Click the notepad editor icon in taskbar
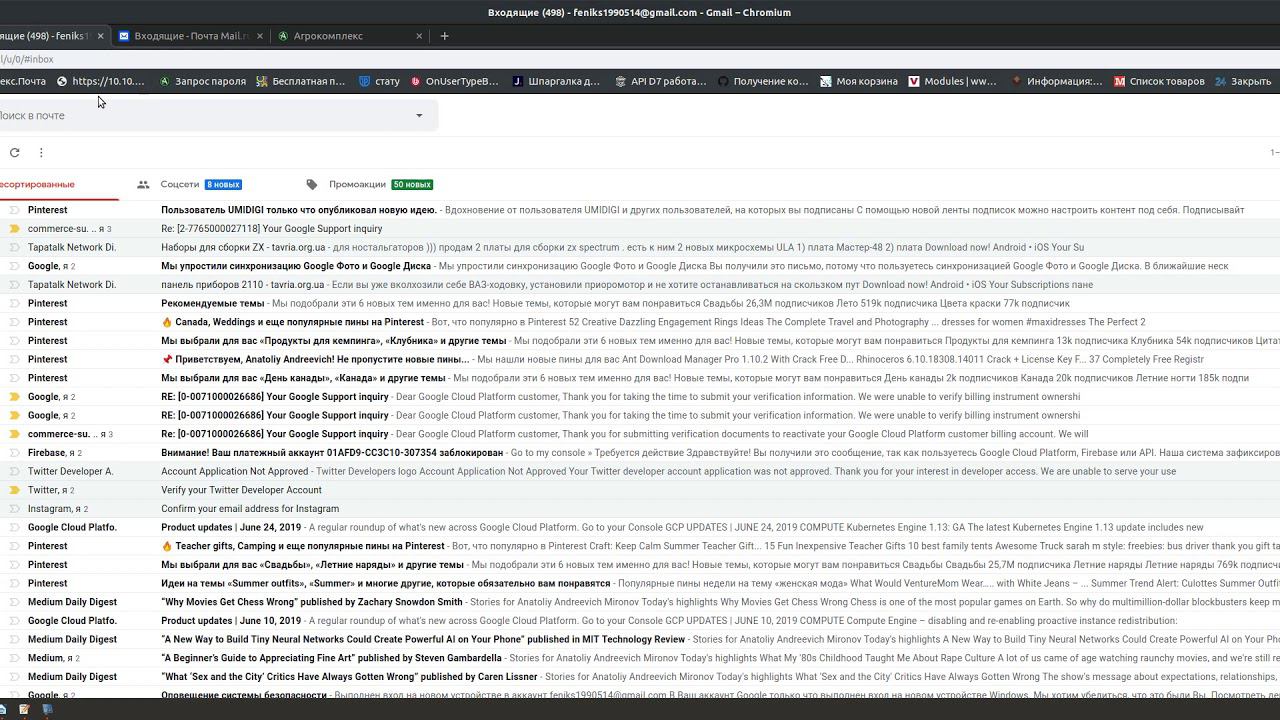 tap(24, 709)
